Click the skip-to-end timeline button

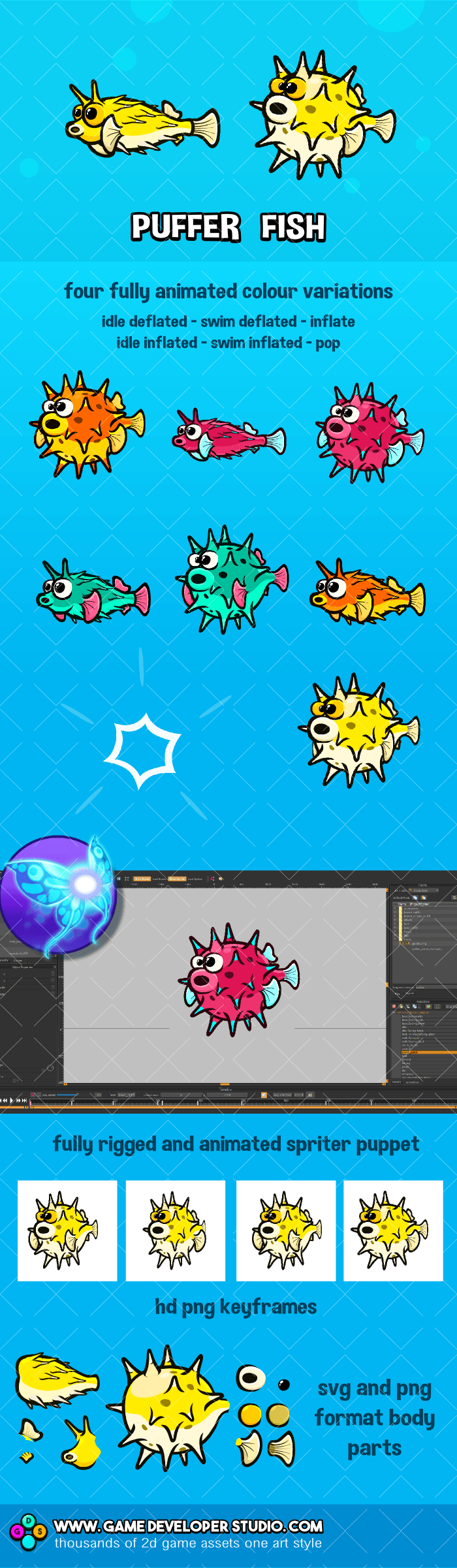pos(25,1100)
